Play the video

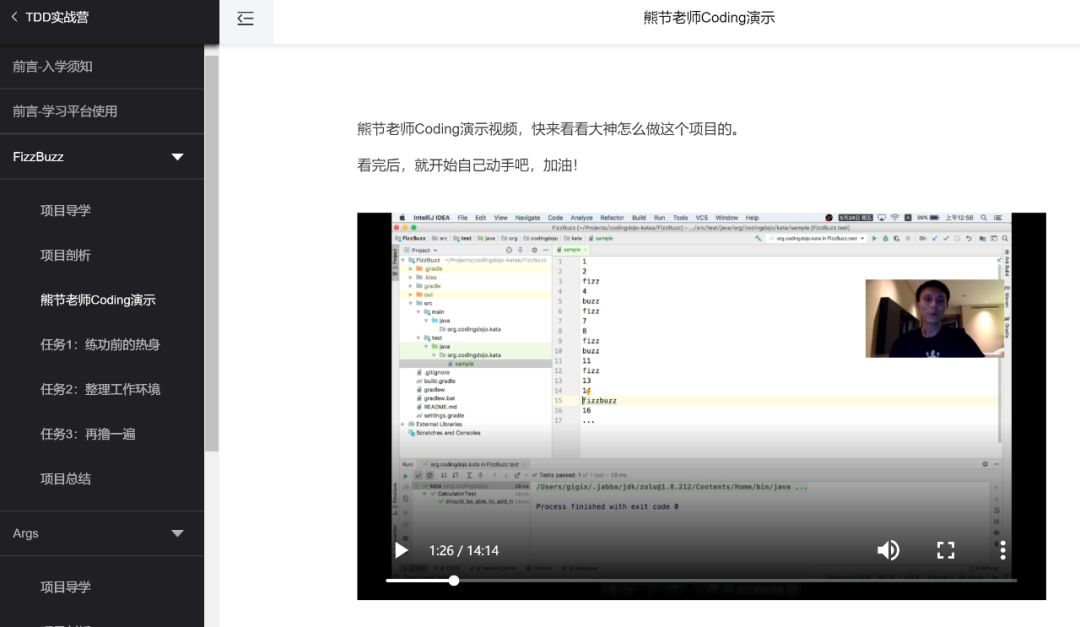(402, 551)
